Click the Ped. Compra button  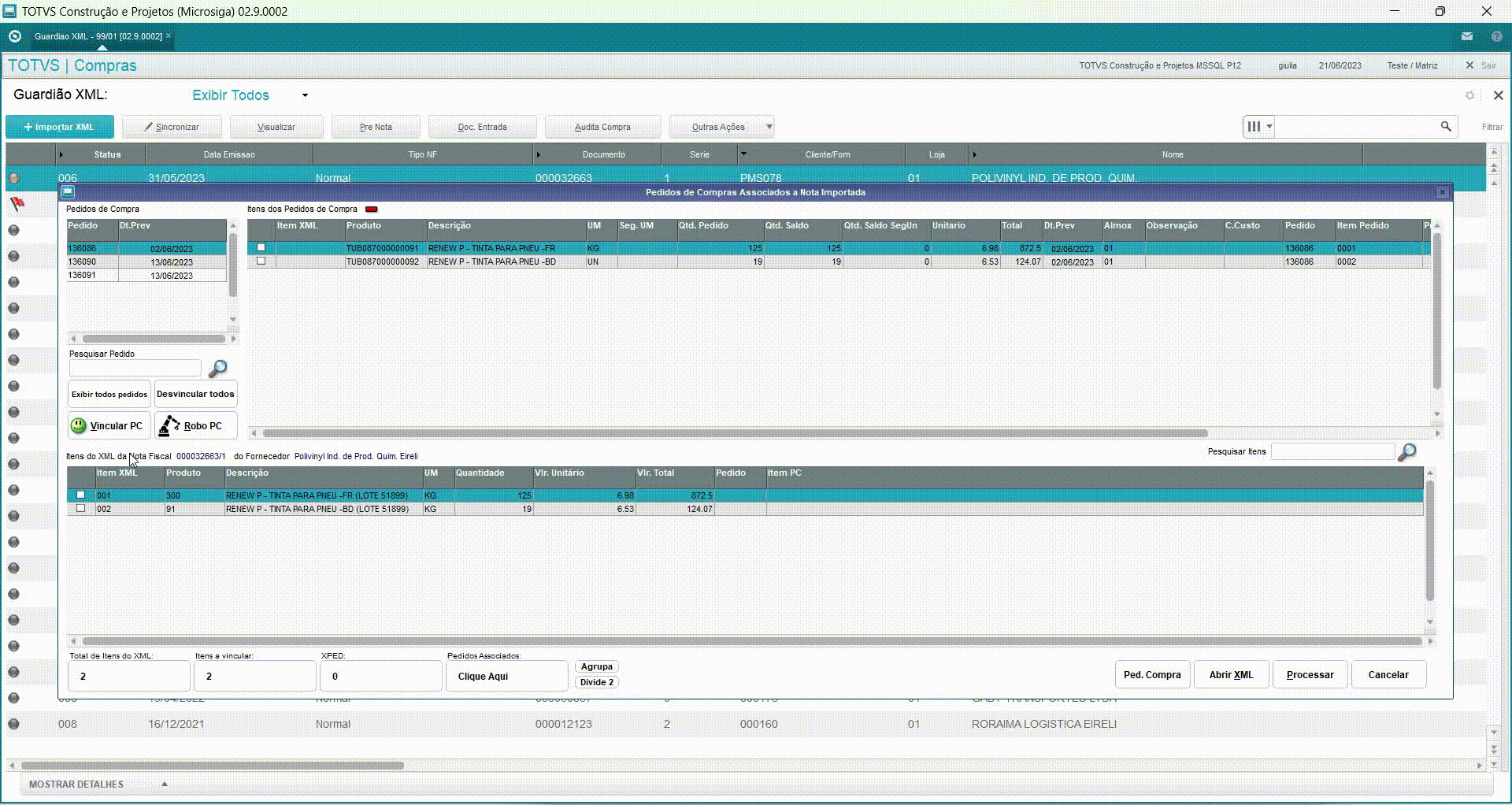1152,675
